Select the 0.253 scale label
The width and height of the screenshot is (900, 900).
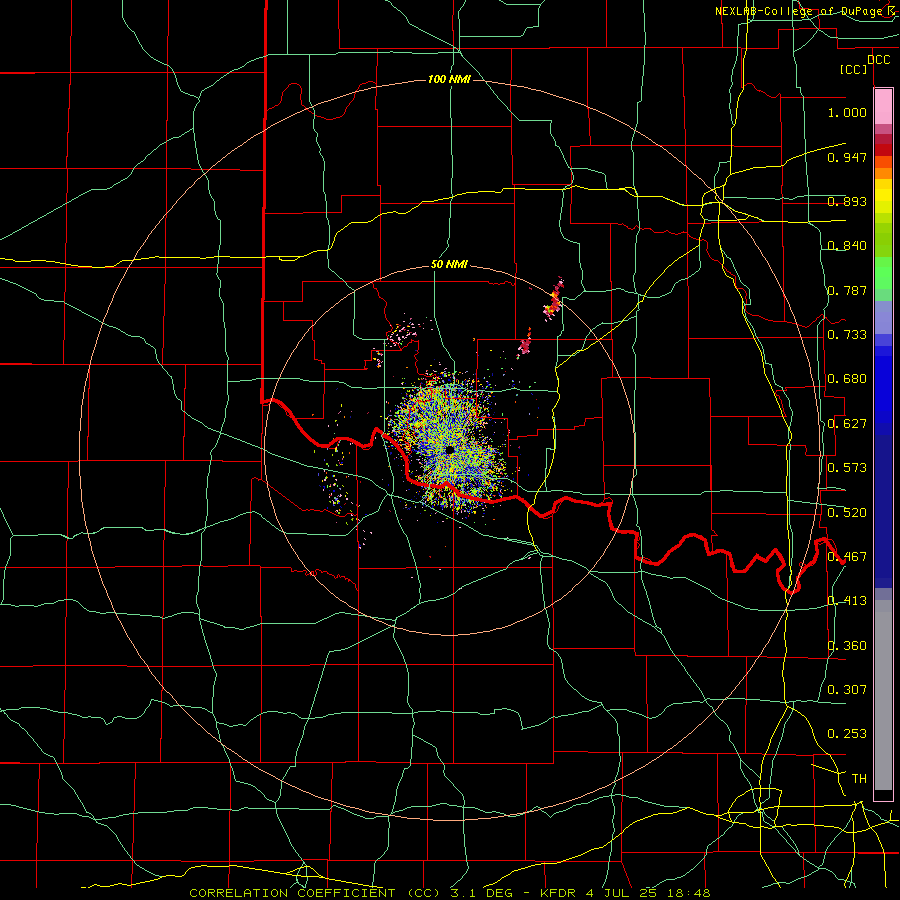pos(847,734)
